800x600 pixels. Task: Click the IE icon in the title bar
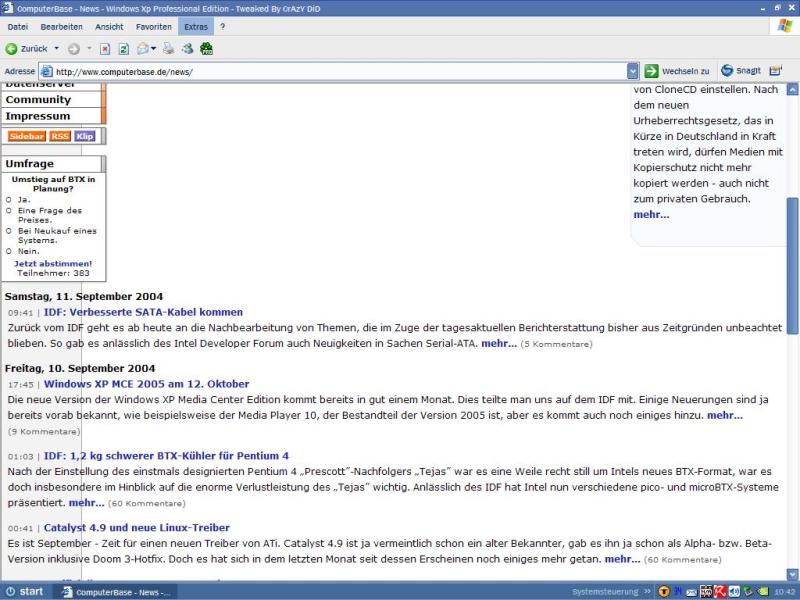pyautogui.click(x=8, y=8)
